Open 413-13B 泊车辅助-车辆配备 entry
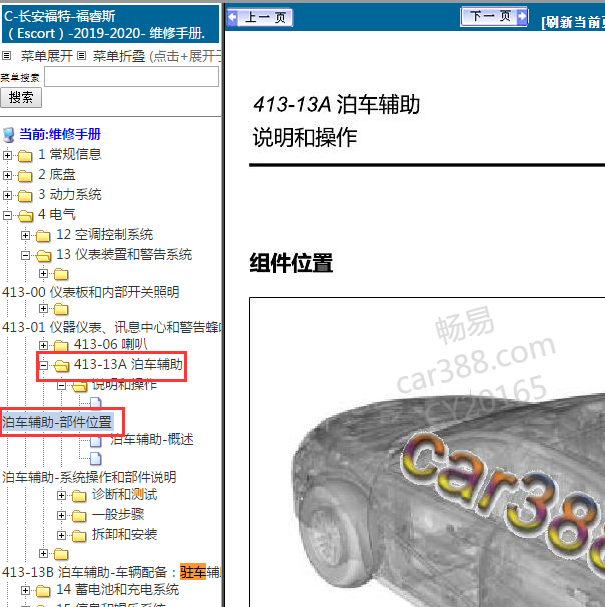Image resolution: width=605 pixels, height=607 pixels. pos(111,572)
